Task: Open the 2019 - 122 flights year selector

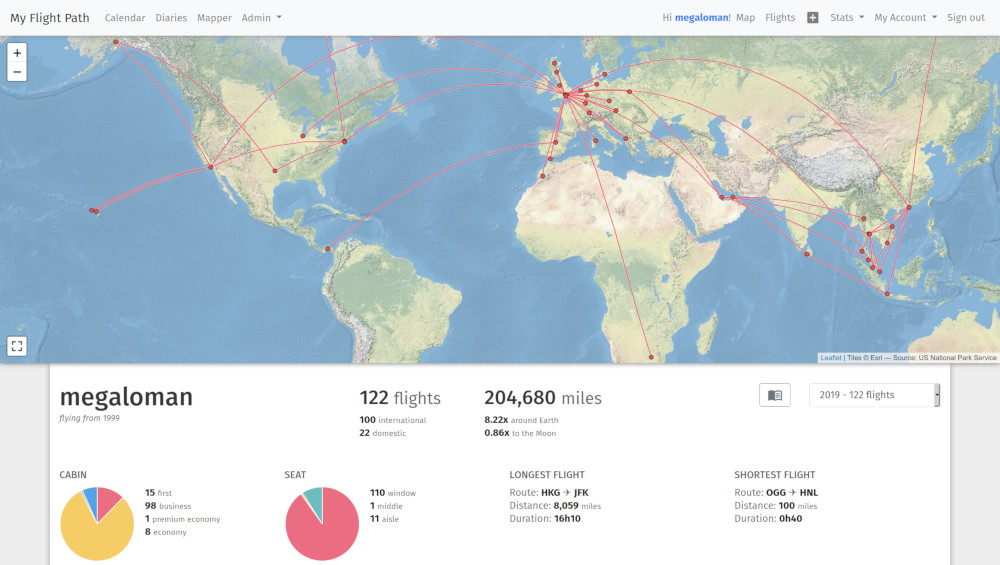Action: [x=873, y=395]
